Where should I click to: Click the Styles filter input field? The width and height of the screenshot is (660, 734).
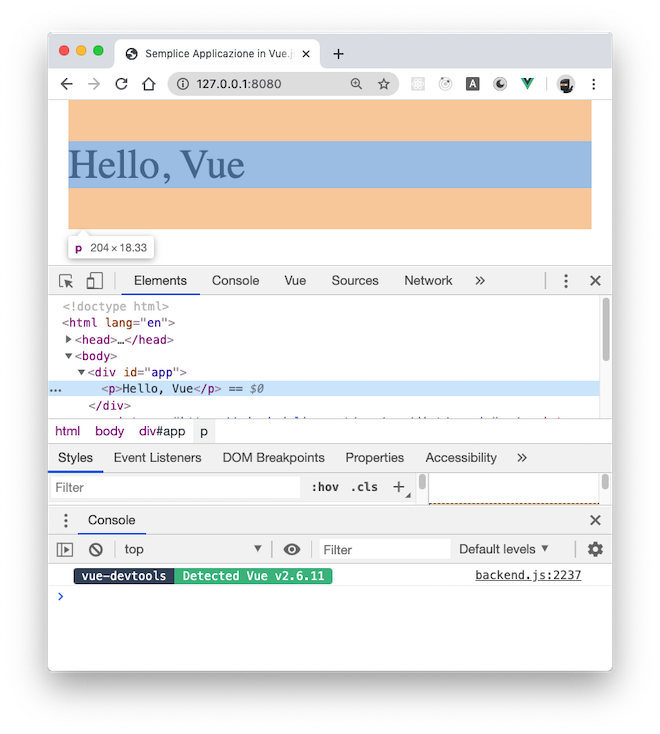(175, 487)
